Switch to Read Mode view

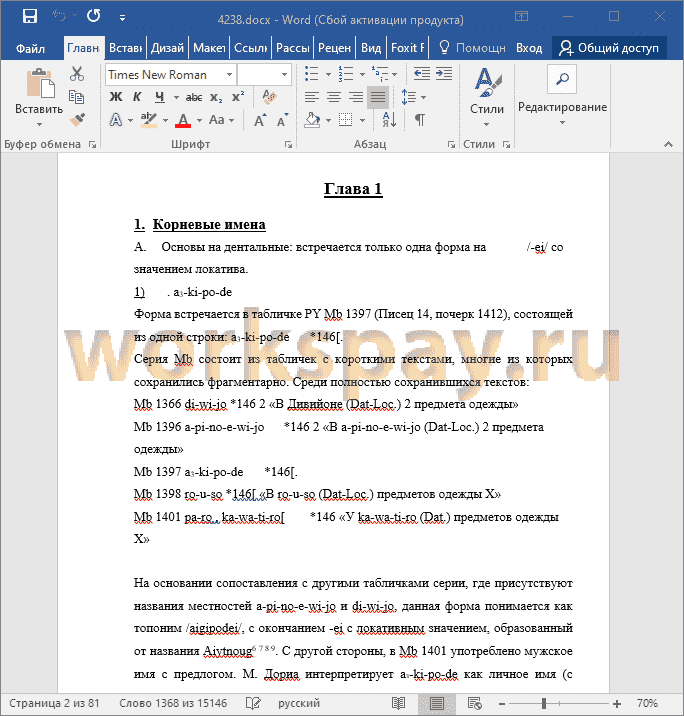coord(399,703)
